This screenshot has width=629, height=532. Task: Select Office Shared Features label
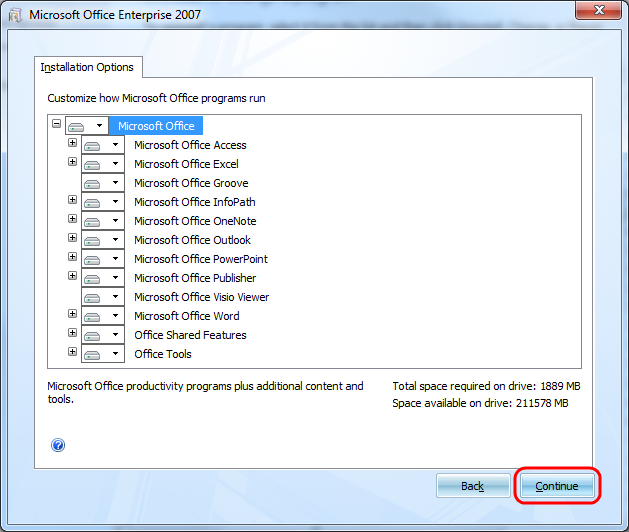pyautogui.click(x=190, y=335)
